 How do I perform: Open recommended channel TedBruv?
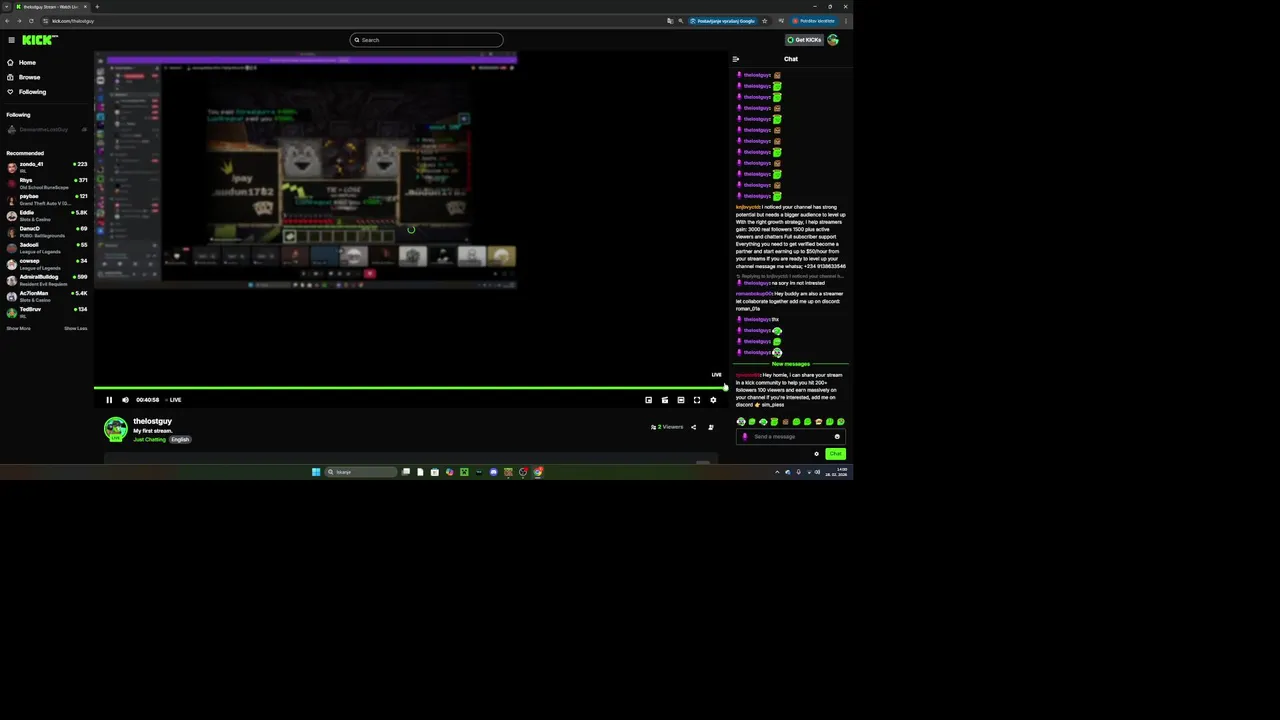[47, 311]
